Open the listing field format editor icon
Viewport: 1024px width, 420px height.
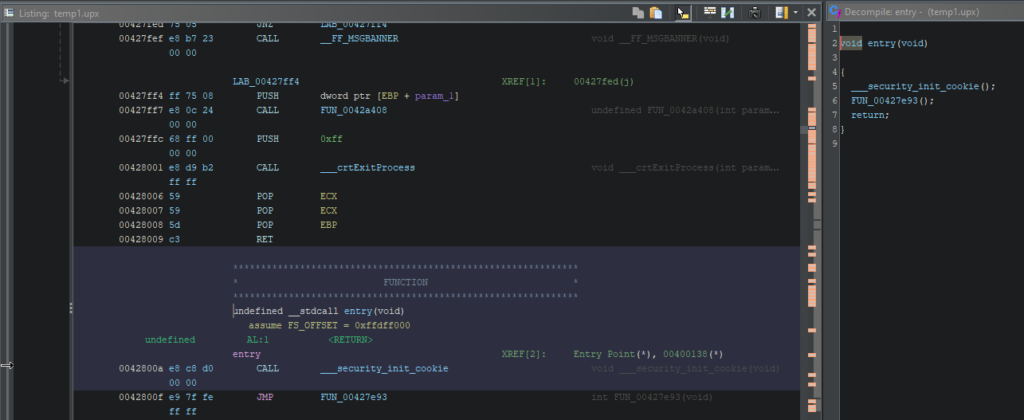pyautogui.click(x=710, y=12)
